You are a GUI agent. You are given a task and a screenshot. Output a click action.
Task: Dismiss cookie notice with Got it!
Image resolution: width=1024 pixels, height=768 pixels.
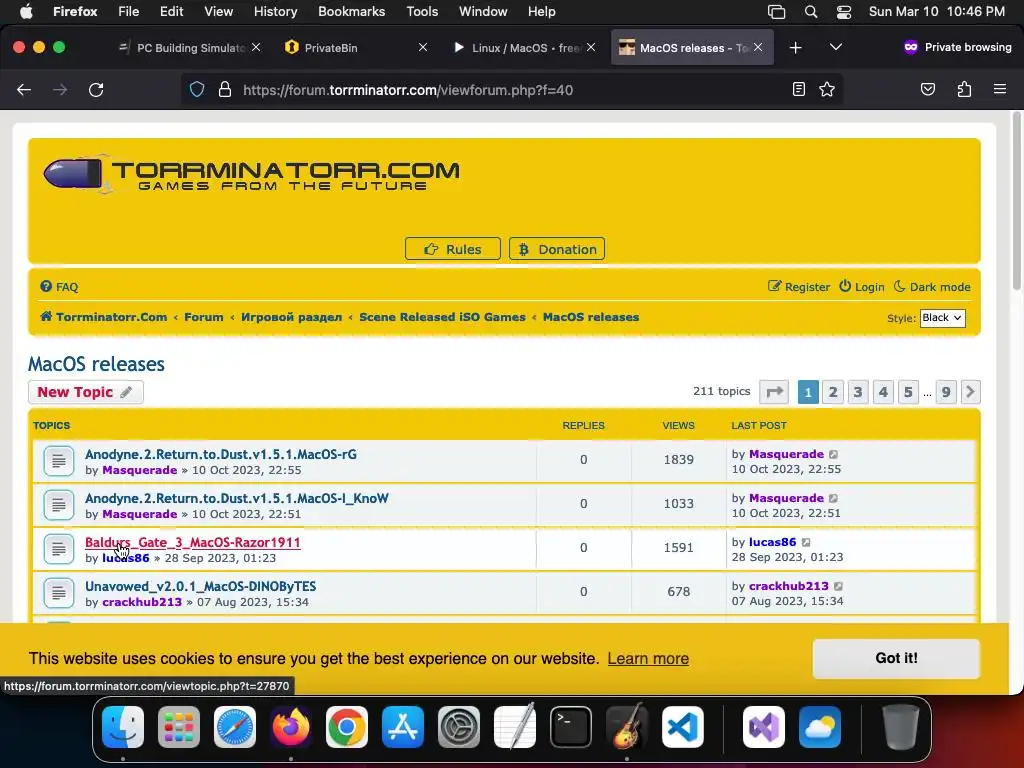896,658
